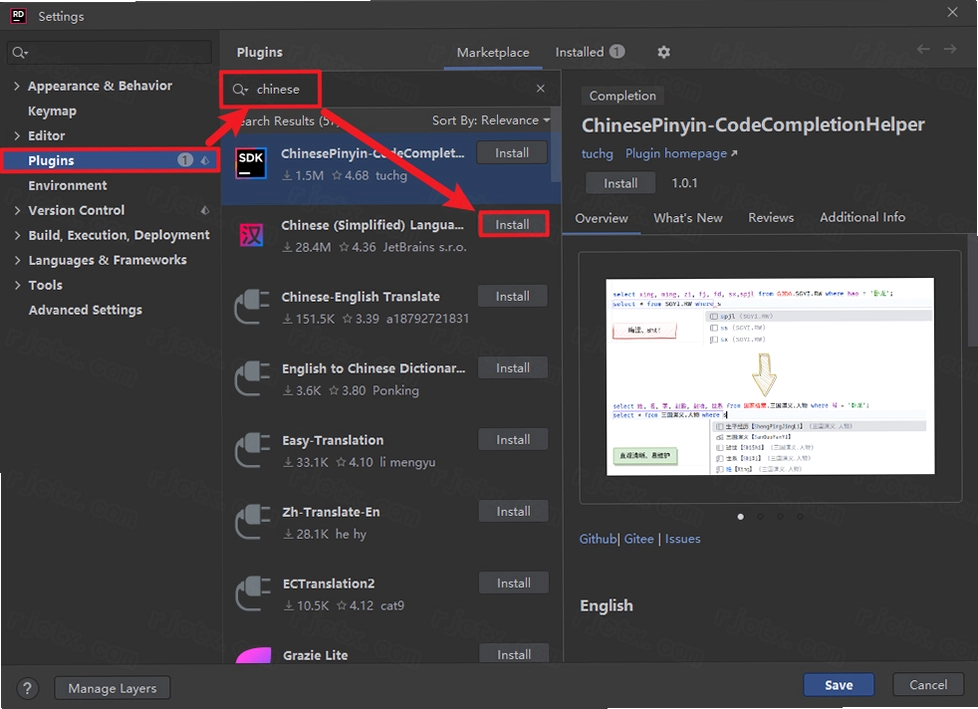Open the Additional Info tab

coord(862,218)
